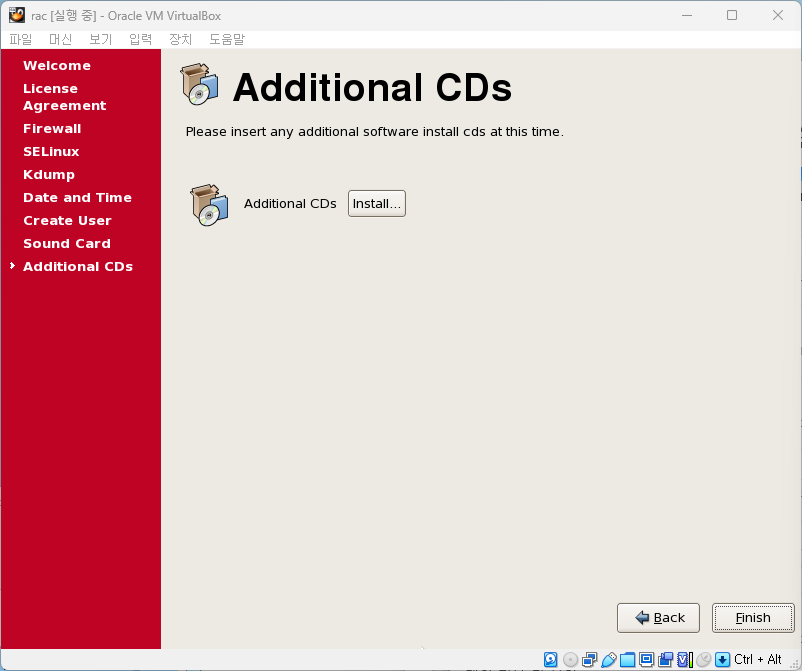Select Date and Time in the sidebar
802x671 pixels.
coord(77,197)
